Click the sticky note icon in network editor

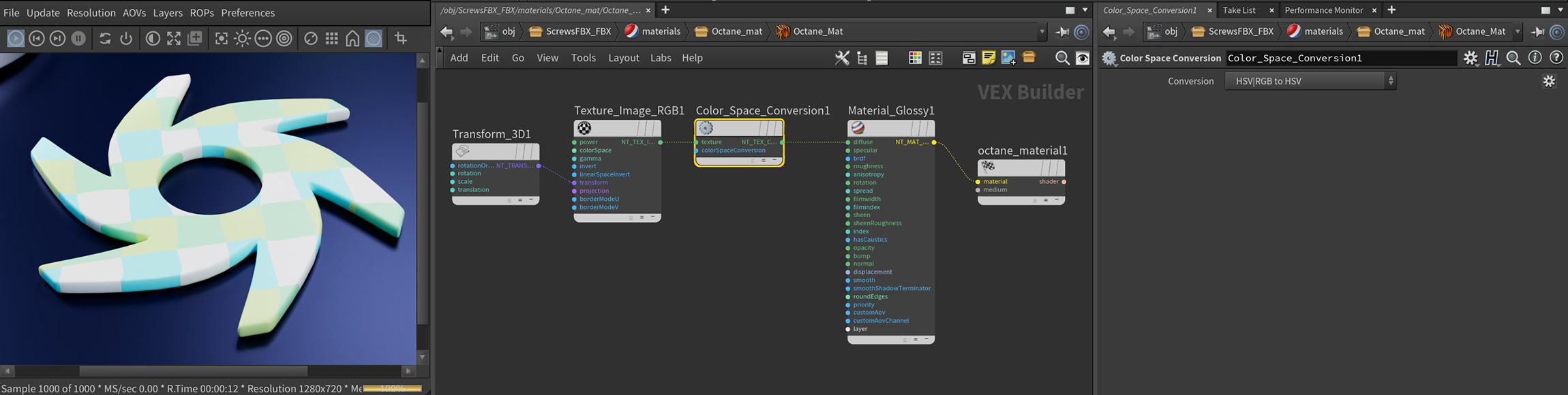point(989,58)
